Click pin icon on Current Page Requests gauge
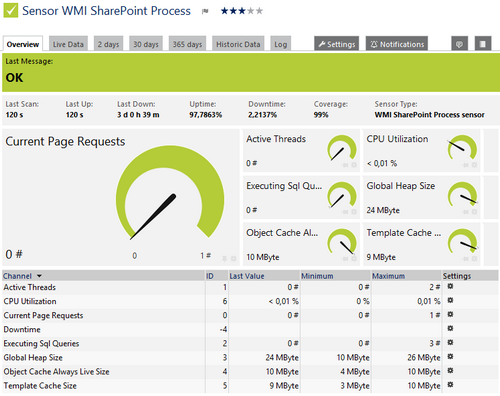The height and width of the screenshot is (396, 500). [x=225, y=258]
